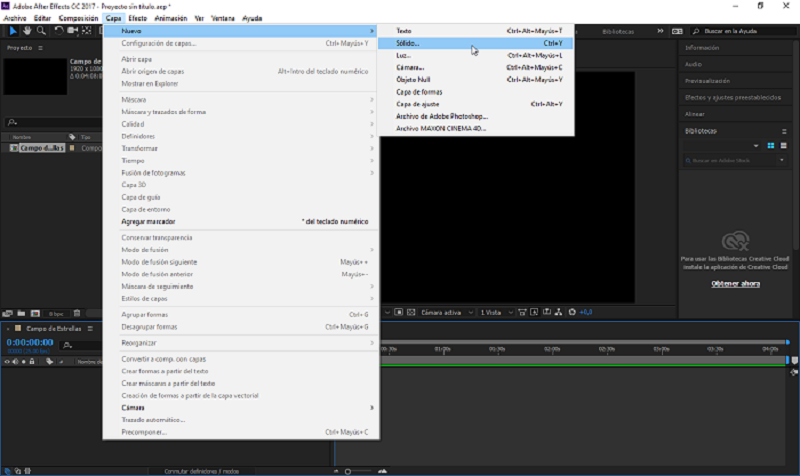Viewport: 800px width, 476px height.
Task: Click the Campo de Estrellas composition color label
Action: 18,329
